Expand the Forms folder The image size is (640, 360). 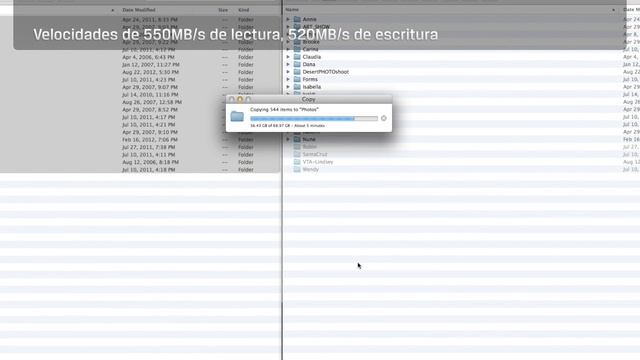pos(288,79)
